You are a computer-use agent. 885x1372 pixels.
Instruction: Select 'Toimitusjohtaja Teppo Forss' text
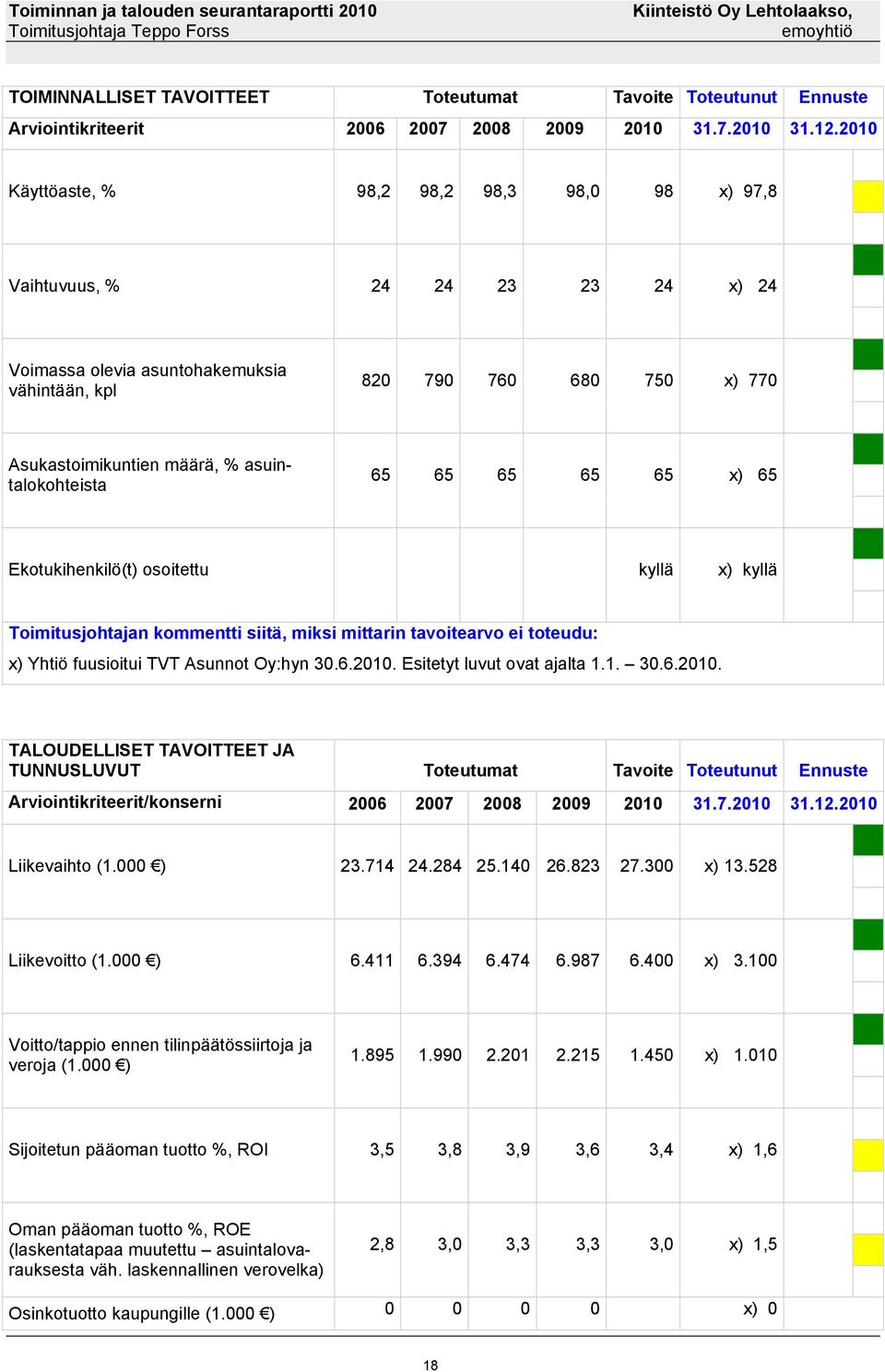click(x=119, y=31)
